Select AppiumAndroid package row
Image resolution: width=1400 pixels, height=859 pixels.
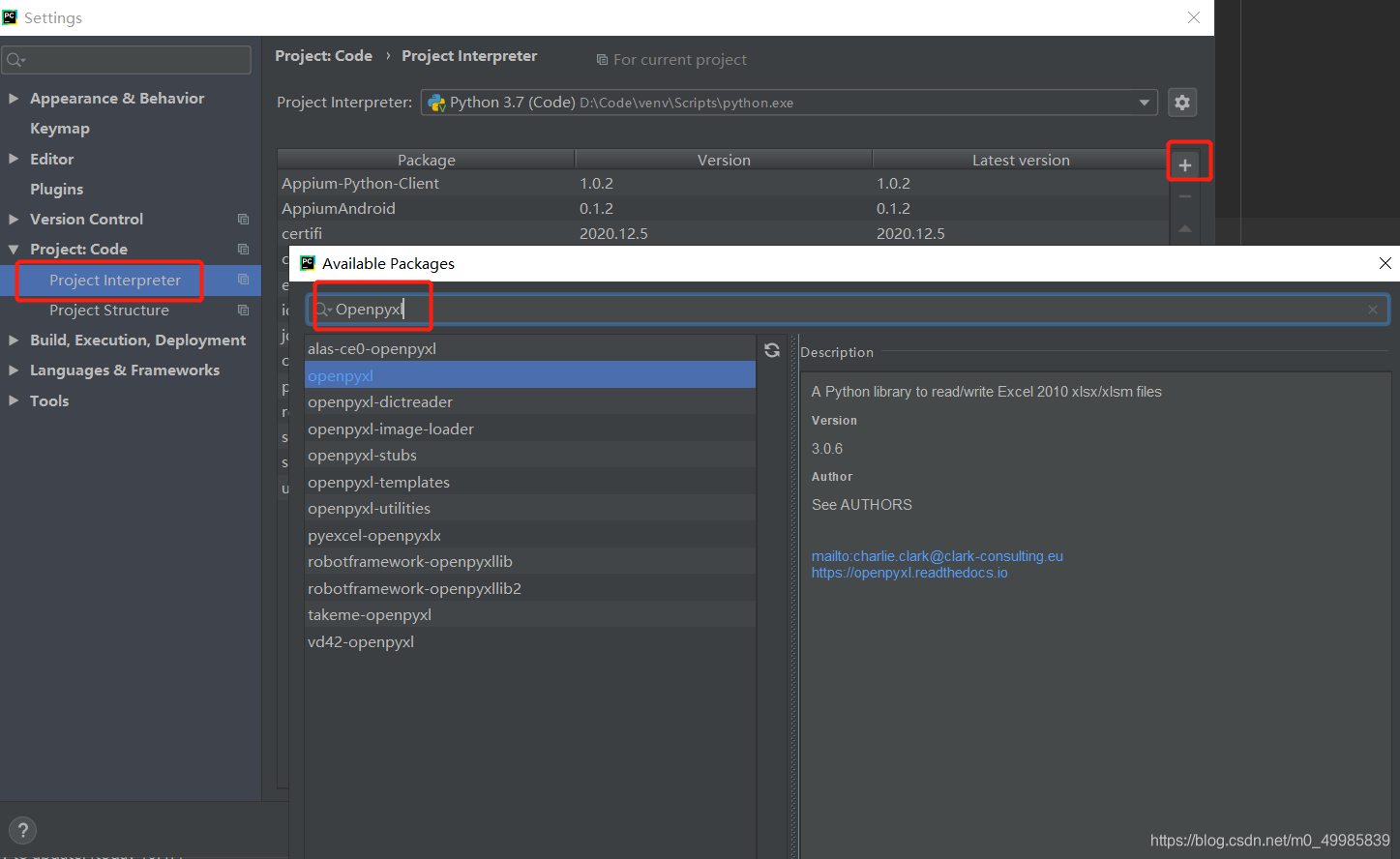click(723, 209)
